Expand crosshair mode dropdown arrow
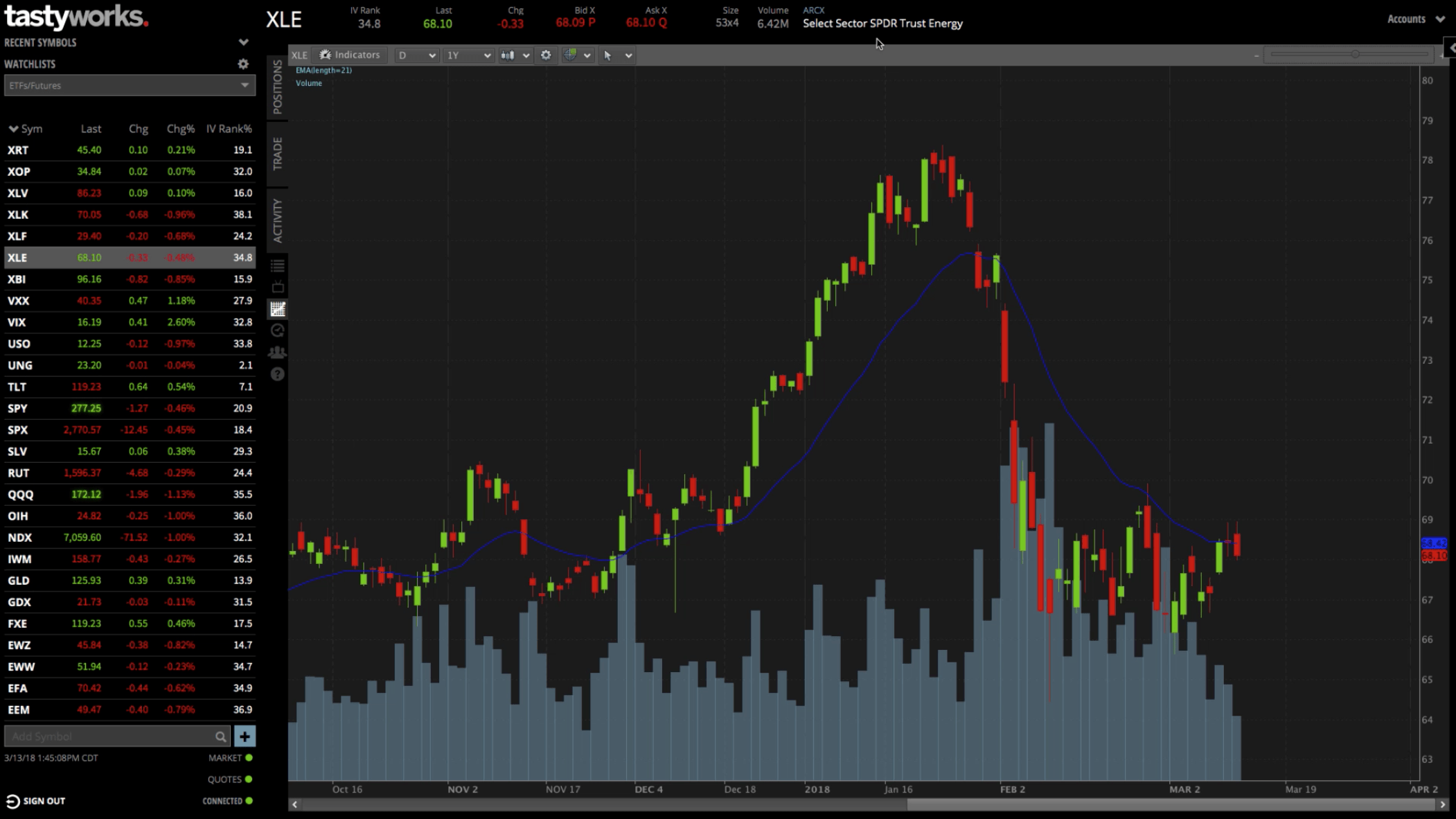This screenshot has height=819, width=1456. tap(587, 55)
